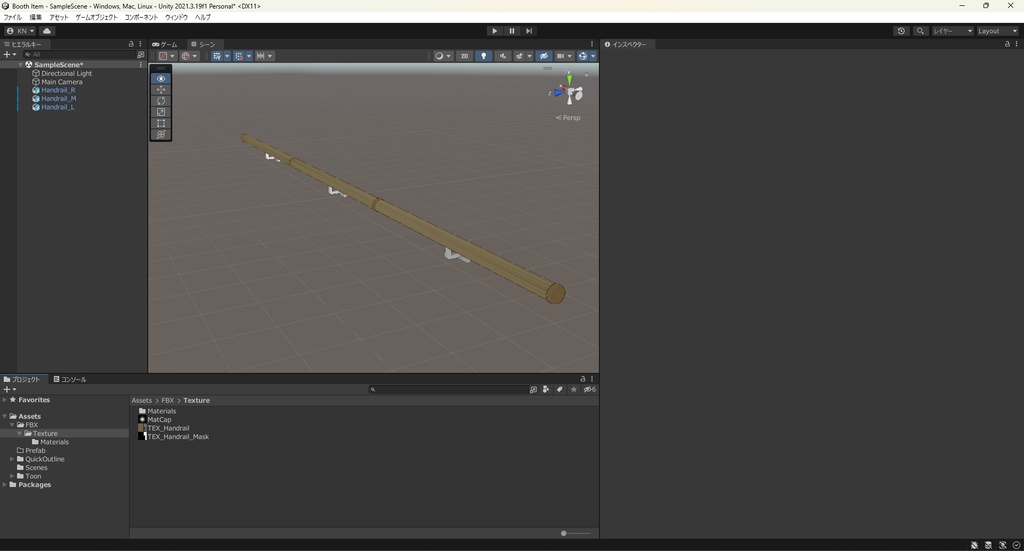Collapse the SampleScene hierarchy node
Image resolution: width=1024 pixels, height=551 pixels.
click(20, 65)
